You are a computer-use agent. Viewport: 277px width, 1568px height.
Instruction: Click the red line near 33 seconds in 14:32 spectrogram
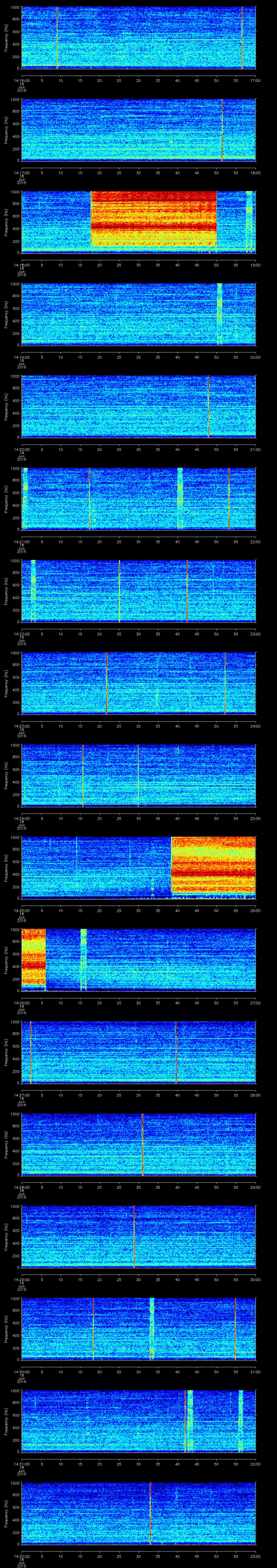150,1513
